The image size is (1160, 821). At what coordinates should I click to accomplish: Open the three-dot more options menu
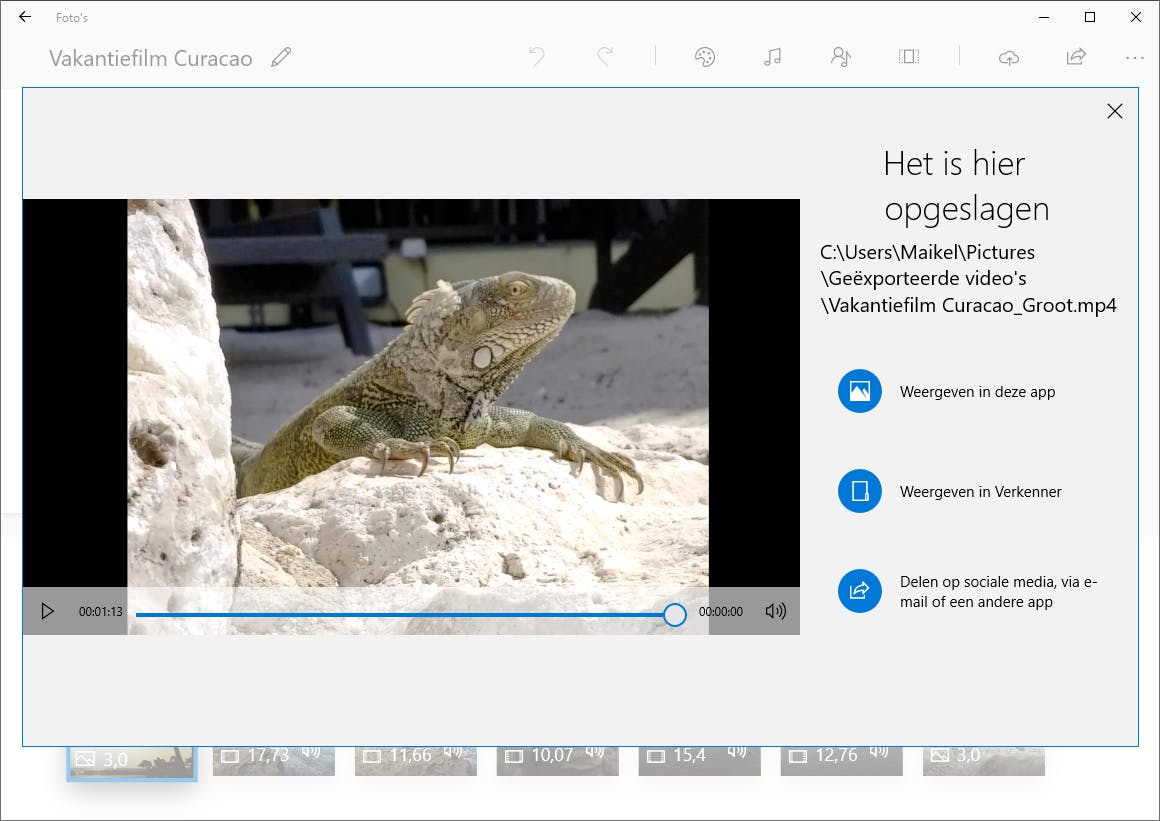coord(1134,57)
